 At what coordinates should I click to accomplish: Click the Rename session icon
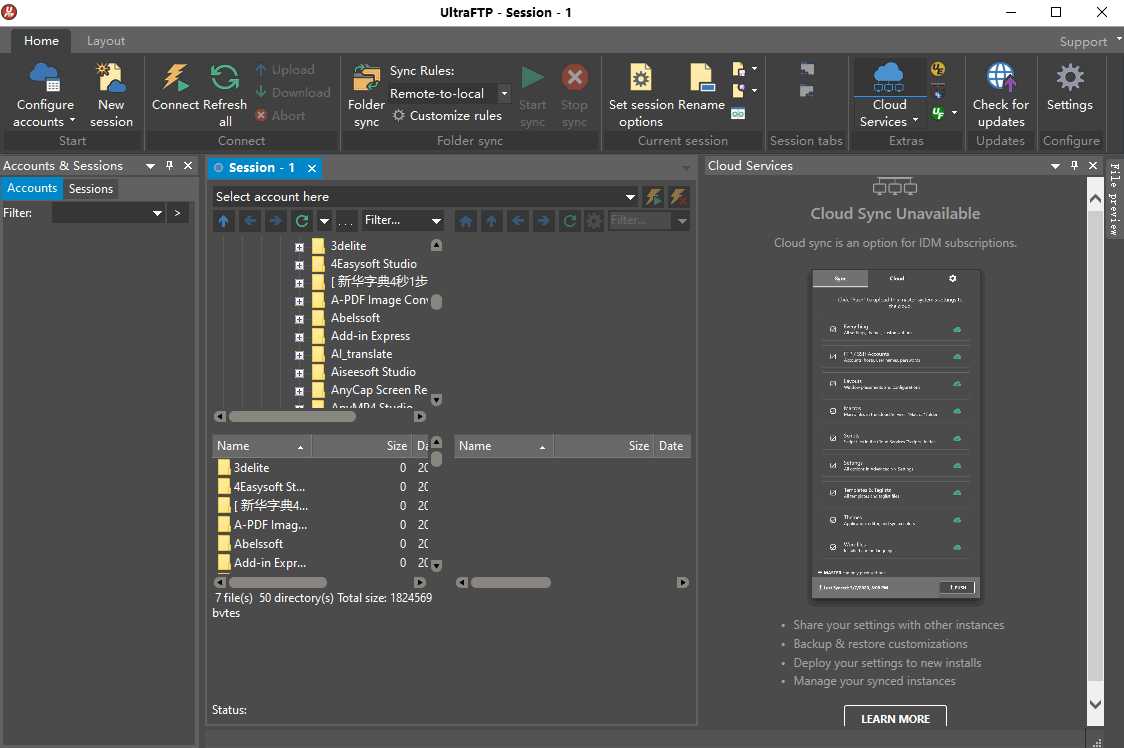(x=701, y=77)
